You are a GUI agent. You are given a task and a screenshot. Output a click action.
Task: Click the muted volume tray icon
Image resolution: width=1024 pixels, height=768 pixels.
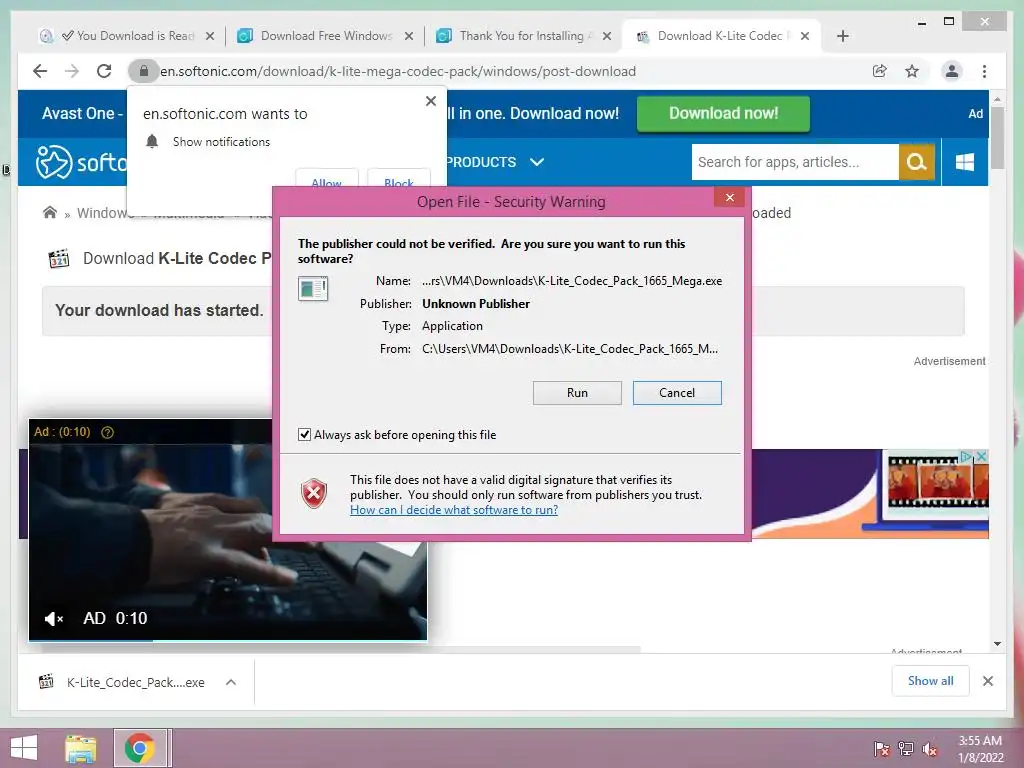[930, 749]
